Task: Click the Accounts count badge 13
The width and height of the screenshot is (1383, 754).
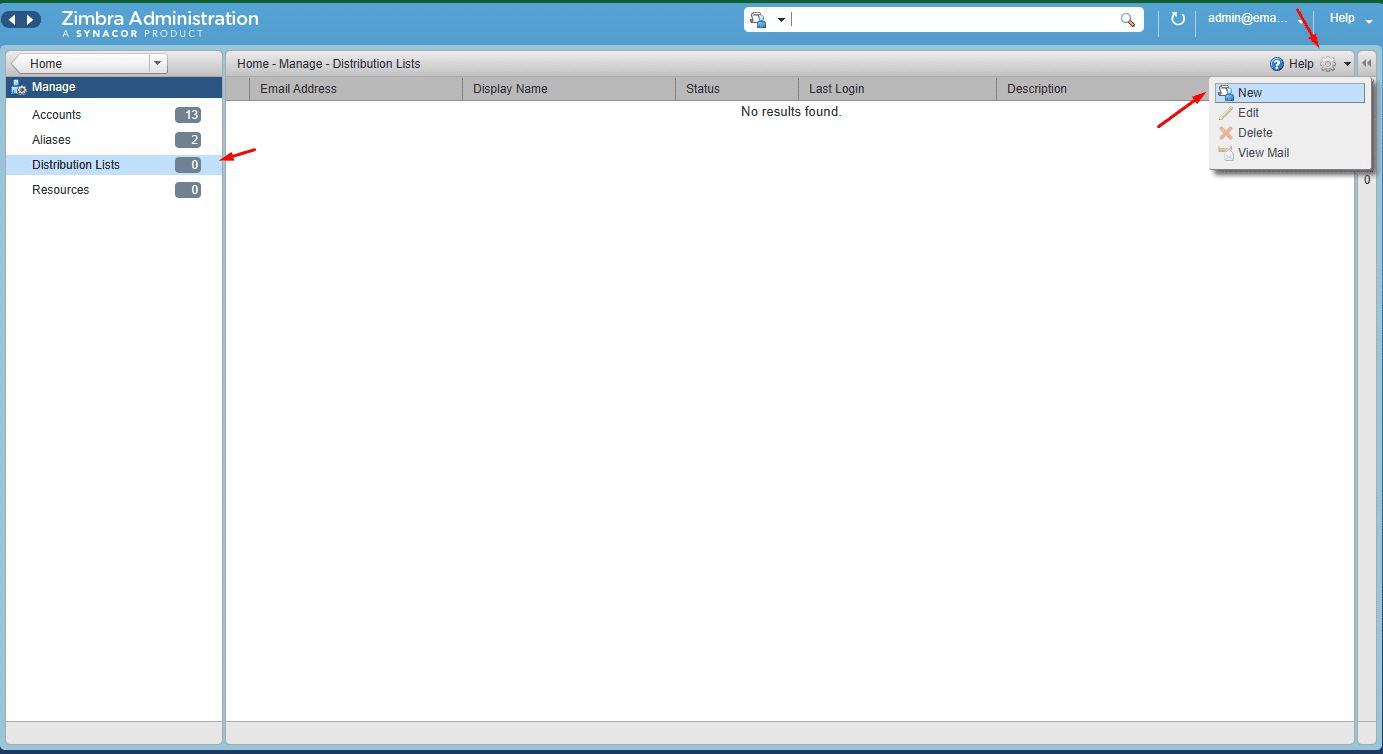Action: click(x=188, y=115)
